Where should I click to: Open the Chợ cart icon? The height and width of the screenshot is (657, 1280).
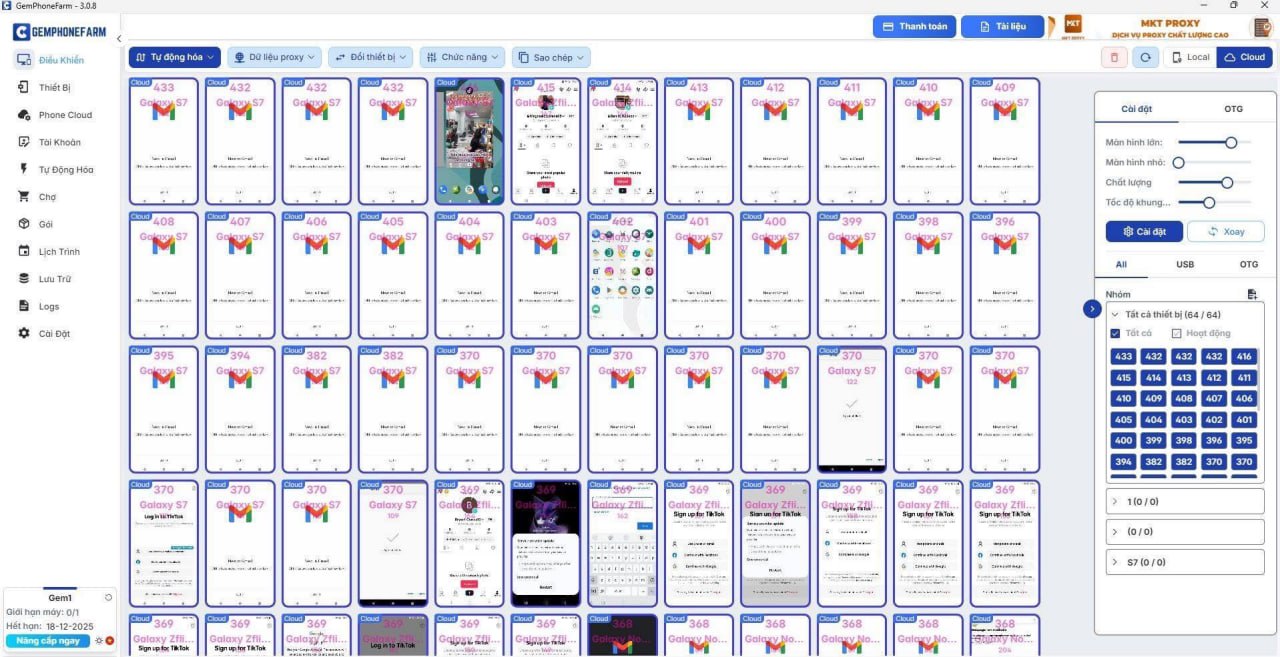coord(23,197)
